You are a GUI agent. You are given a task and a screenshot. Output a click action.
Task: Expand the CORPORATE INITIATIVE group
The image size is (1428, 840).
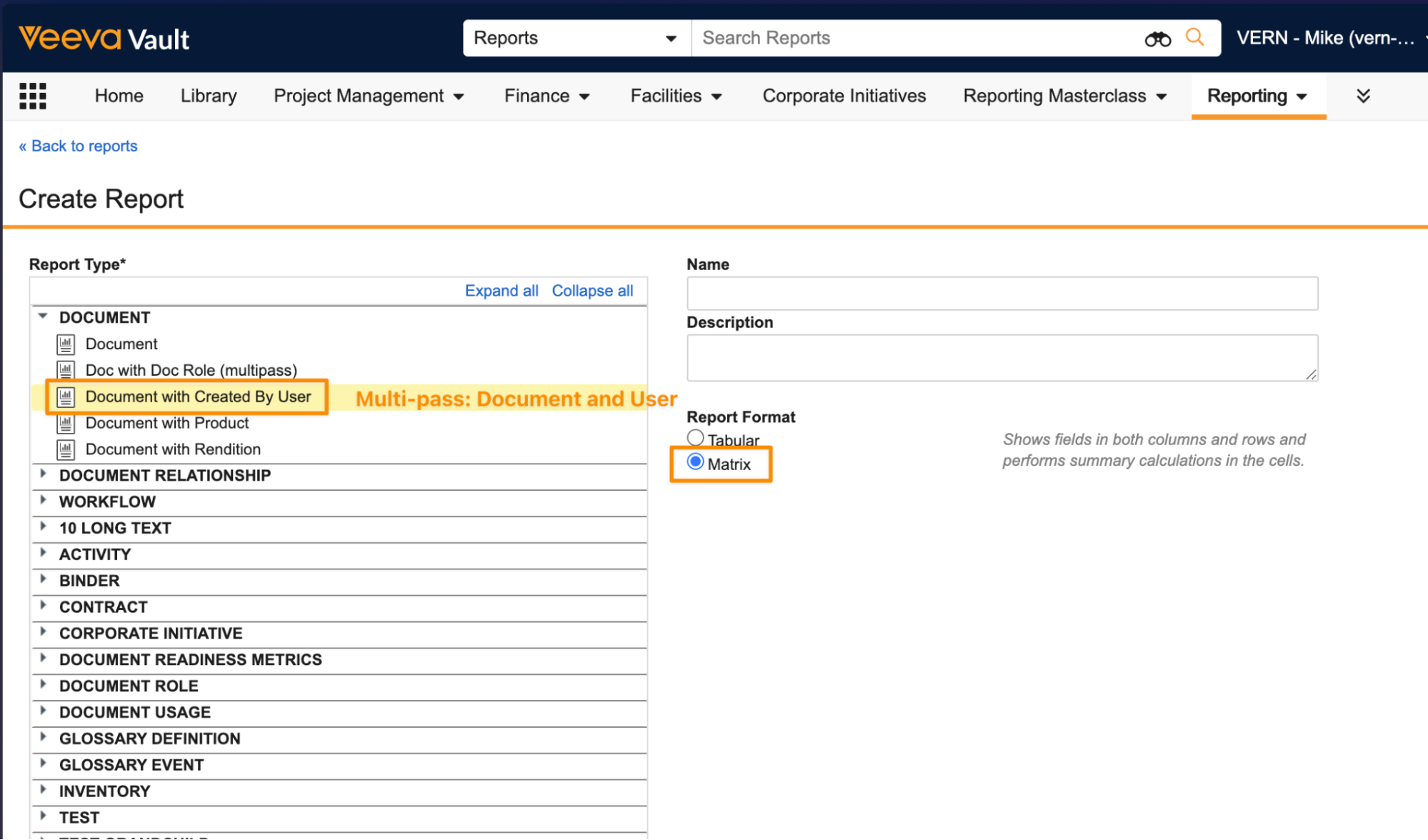43,632
